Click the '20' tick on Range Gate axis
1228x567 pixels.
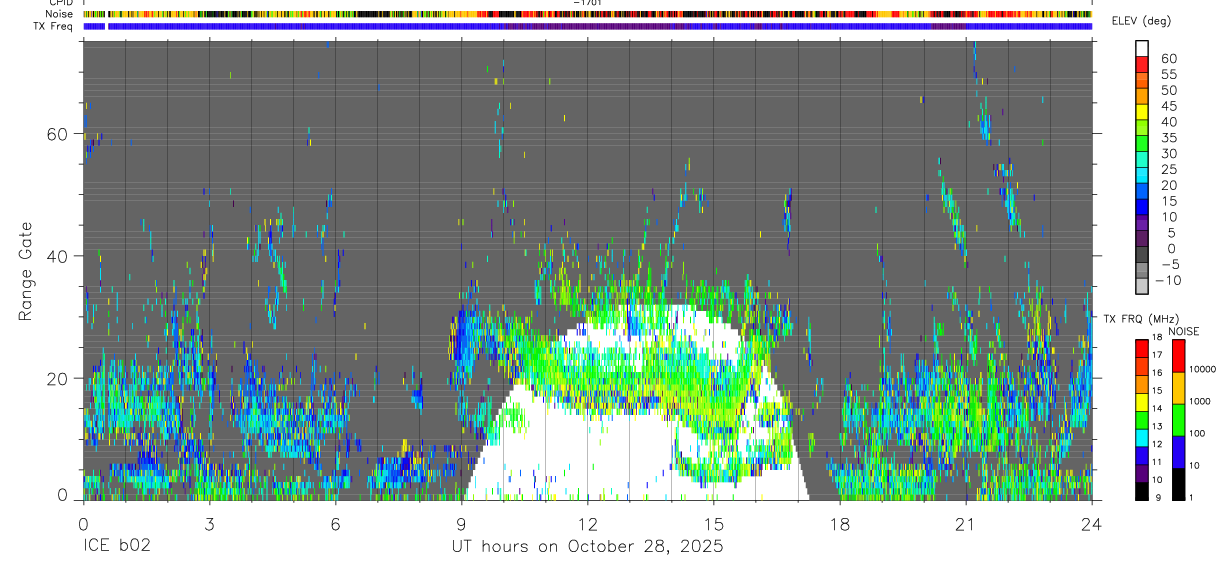click(x=59, y=378)
